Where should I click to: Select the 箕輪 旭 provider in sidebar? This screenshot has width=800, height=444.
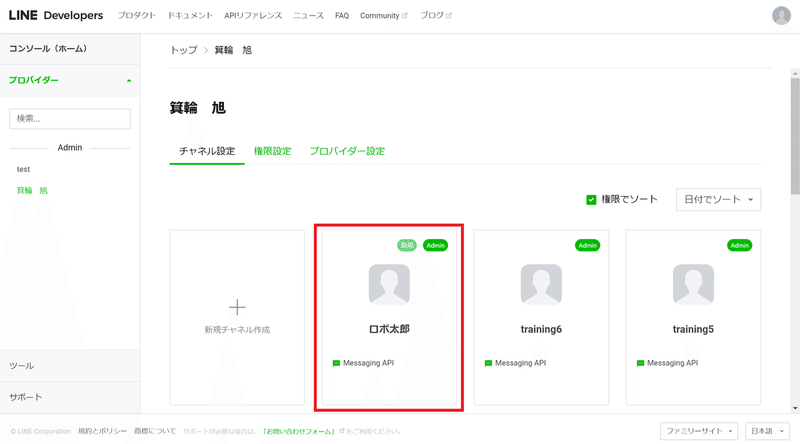click(x=32, y=190)
